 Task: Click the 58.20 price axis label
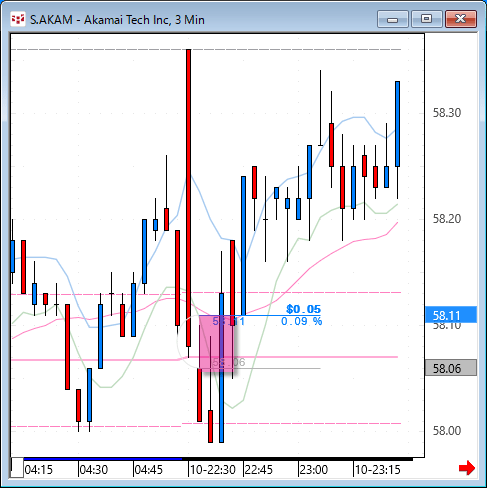[x=447, y=219]
